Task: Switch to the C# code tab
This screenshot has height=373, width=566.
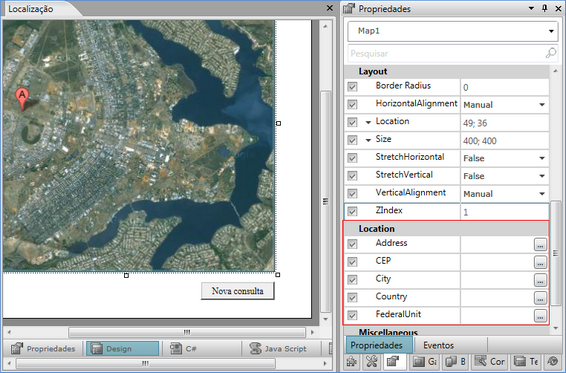Action: point(184,348)
